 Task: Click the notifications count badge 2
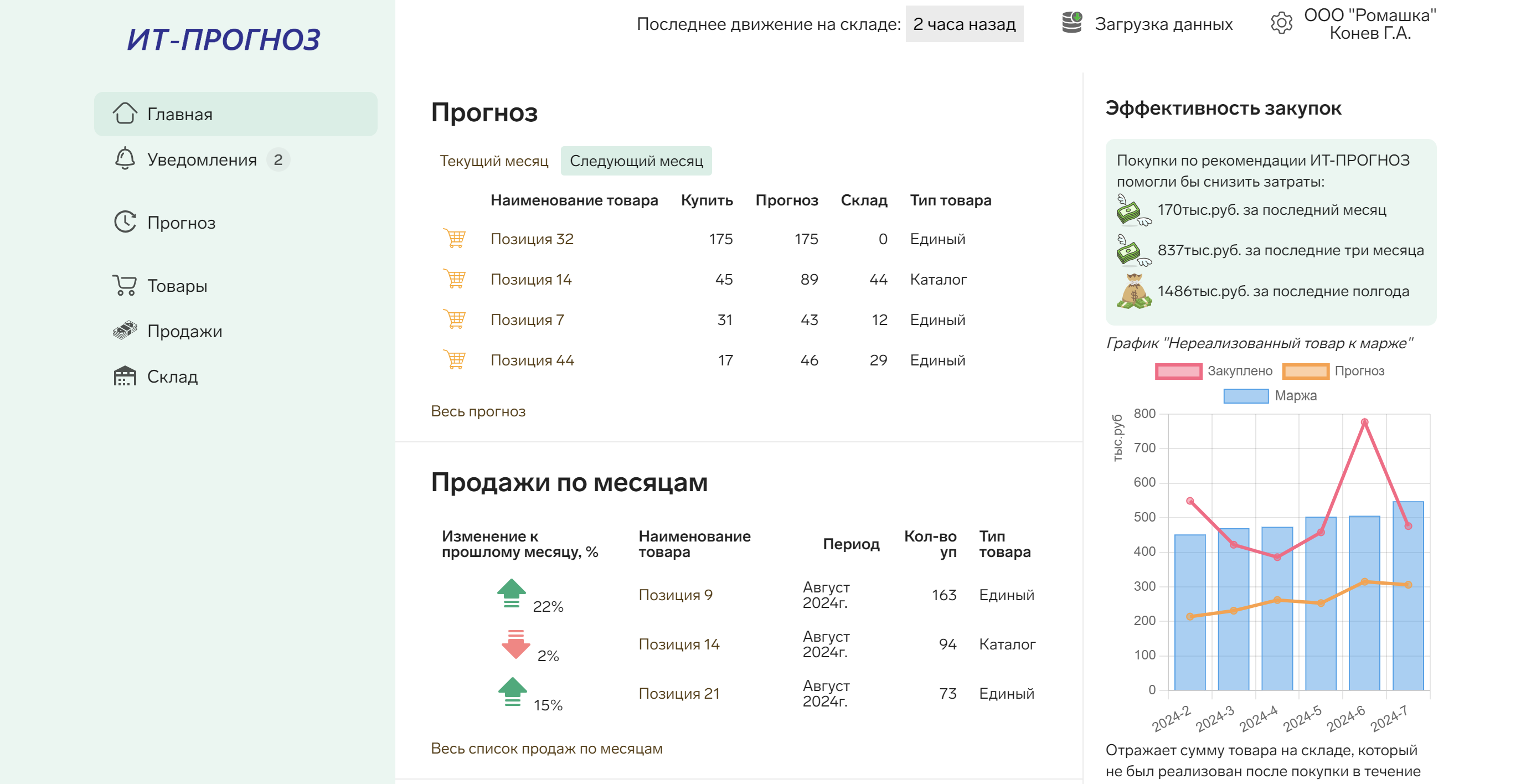tap(278, 159)
